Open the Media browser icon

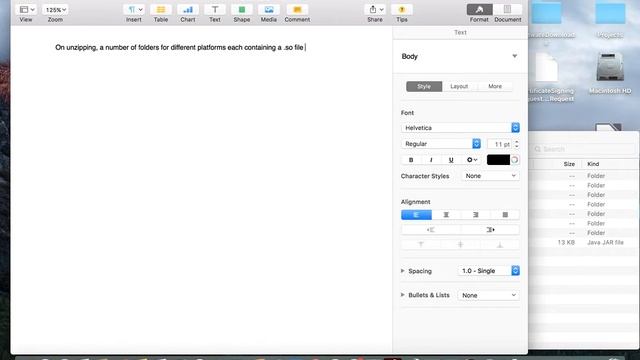(269, 9)
